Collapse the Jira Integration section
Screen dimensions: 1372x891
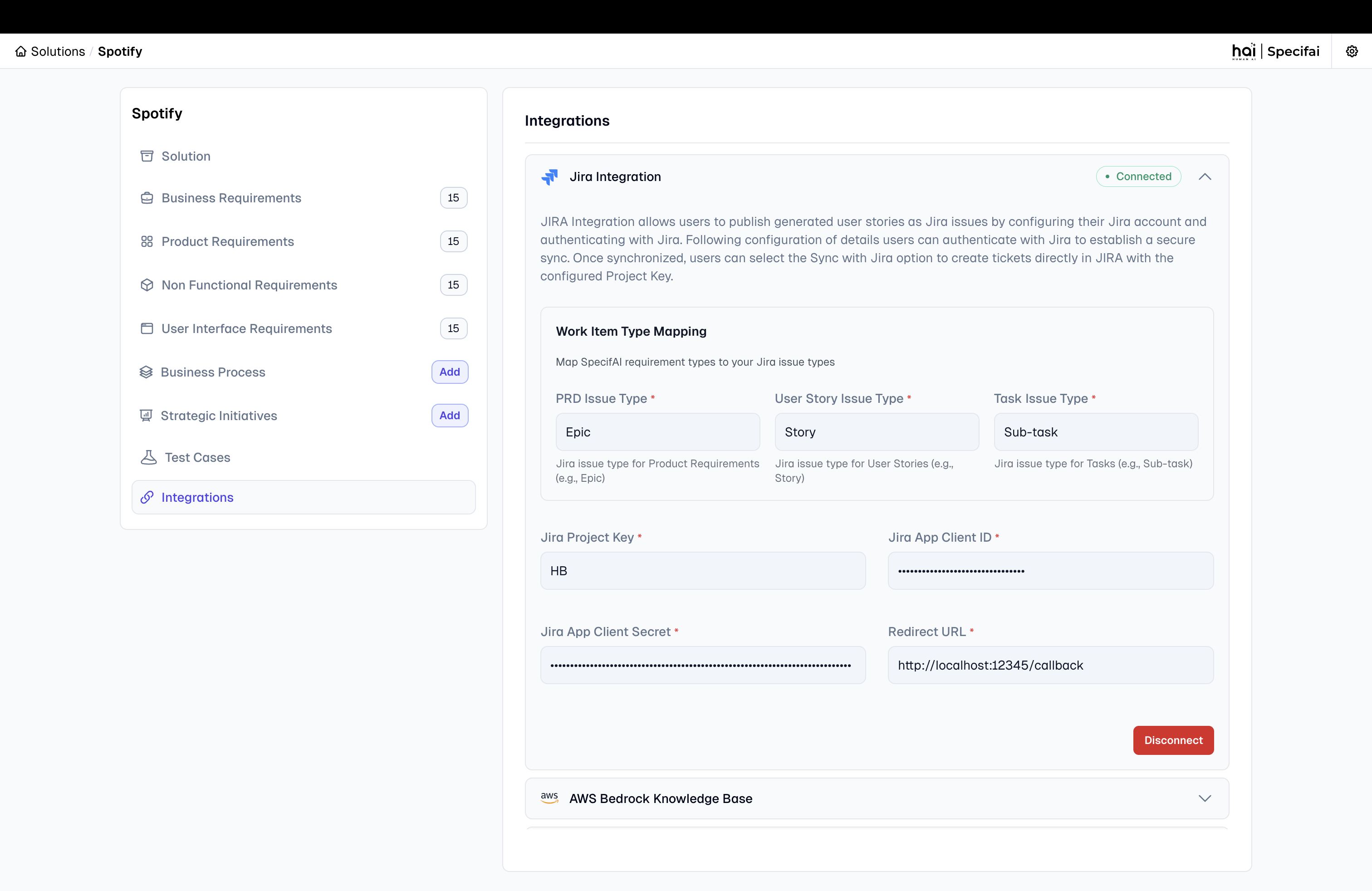(1205, 176)
